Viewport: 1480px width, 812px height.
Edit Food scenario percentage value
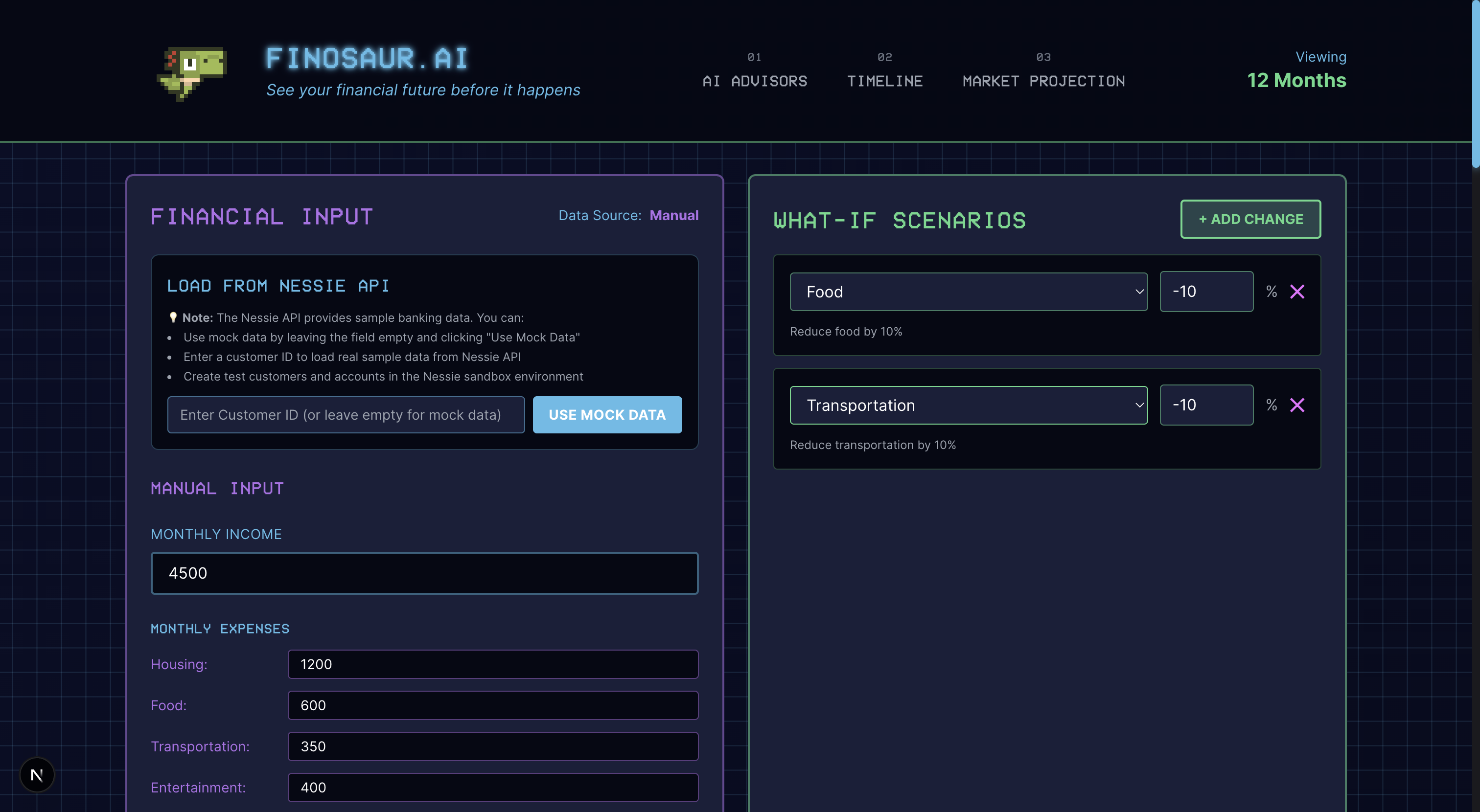pos(1205,292)
